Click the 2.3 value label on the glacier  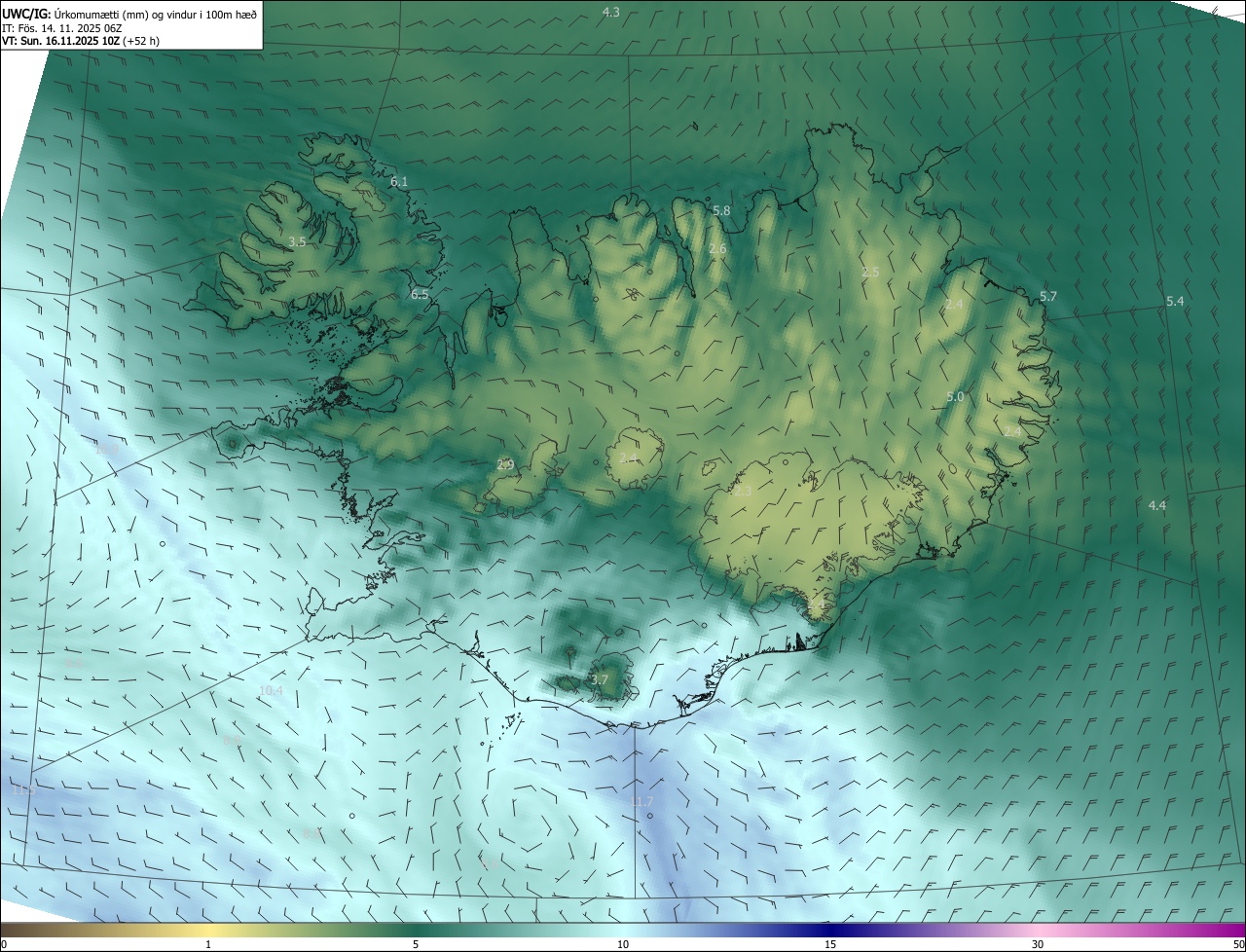click(743, 492)
